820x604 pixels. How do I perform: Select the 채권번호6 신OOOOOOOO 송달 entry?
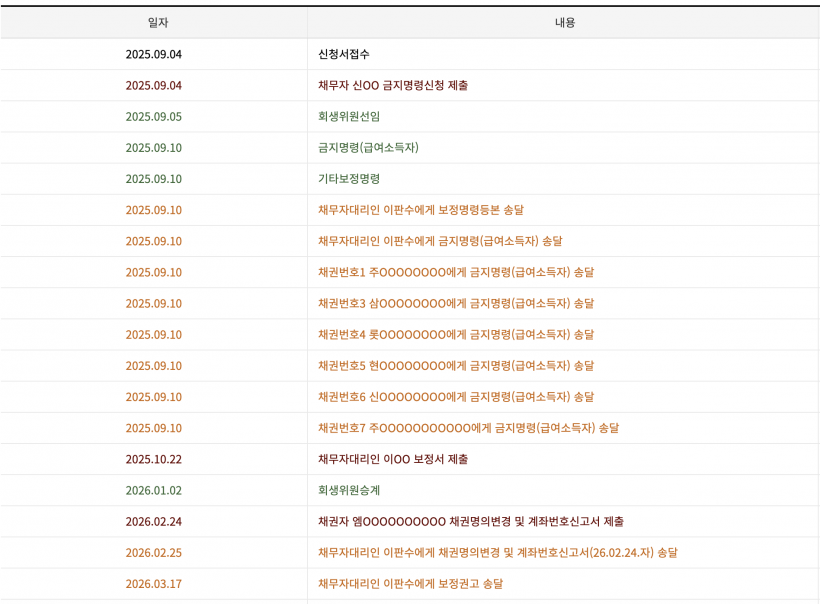456,397
